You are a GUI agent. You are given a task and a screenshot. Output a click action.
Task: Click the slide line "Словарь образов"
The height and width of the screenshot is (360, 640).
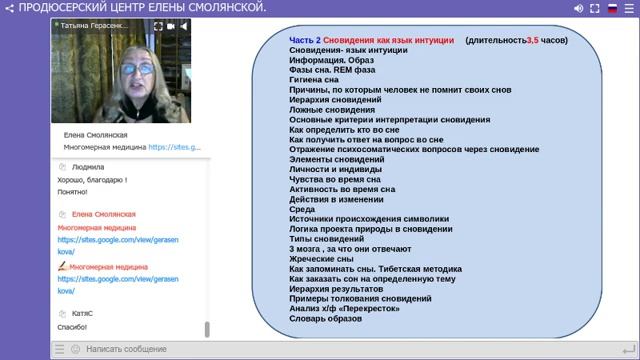325,318
